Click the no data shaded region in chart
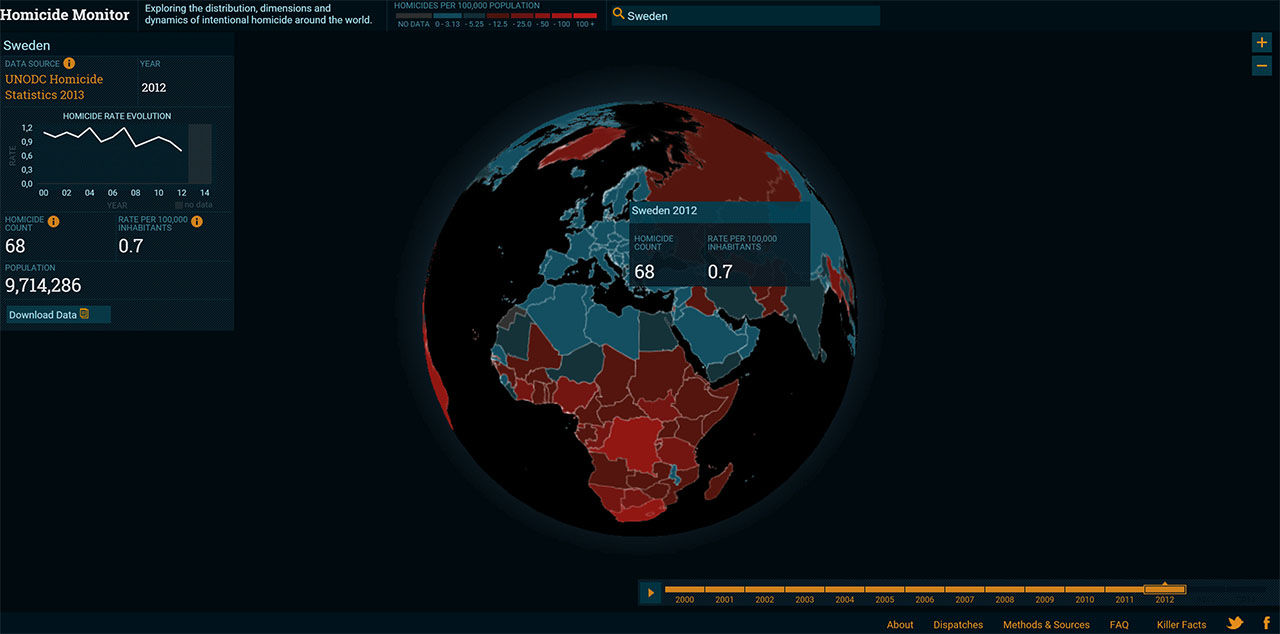The width and height of the screenshot is (1280, 634). 200,154
